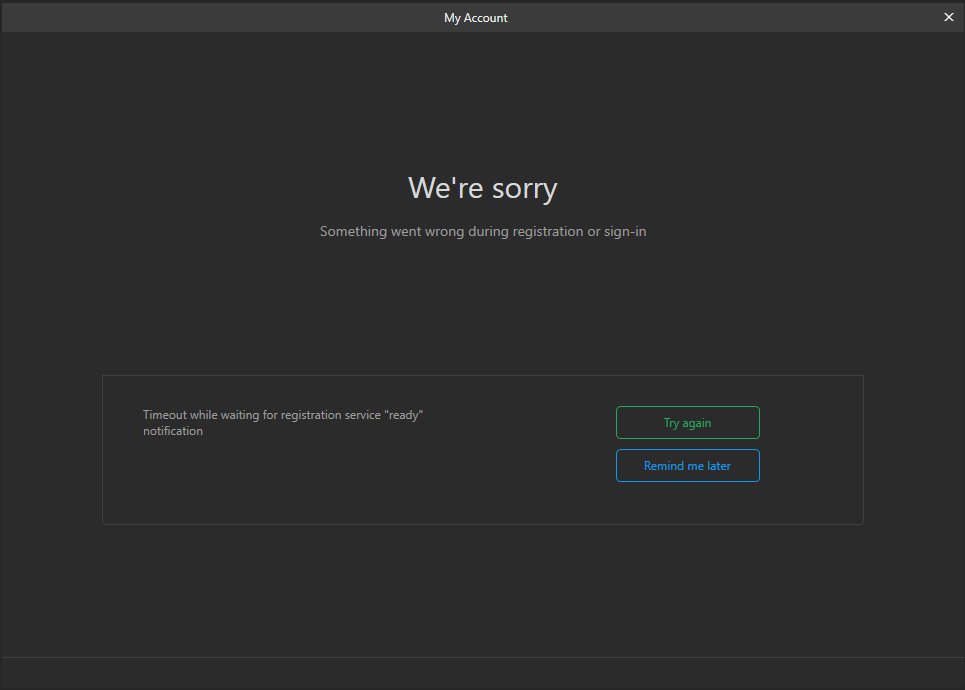This screenshot has height=690, width=965.
Task: Click the something went wrong subtitle
Action: point(482,231)
